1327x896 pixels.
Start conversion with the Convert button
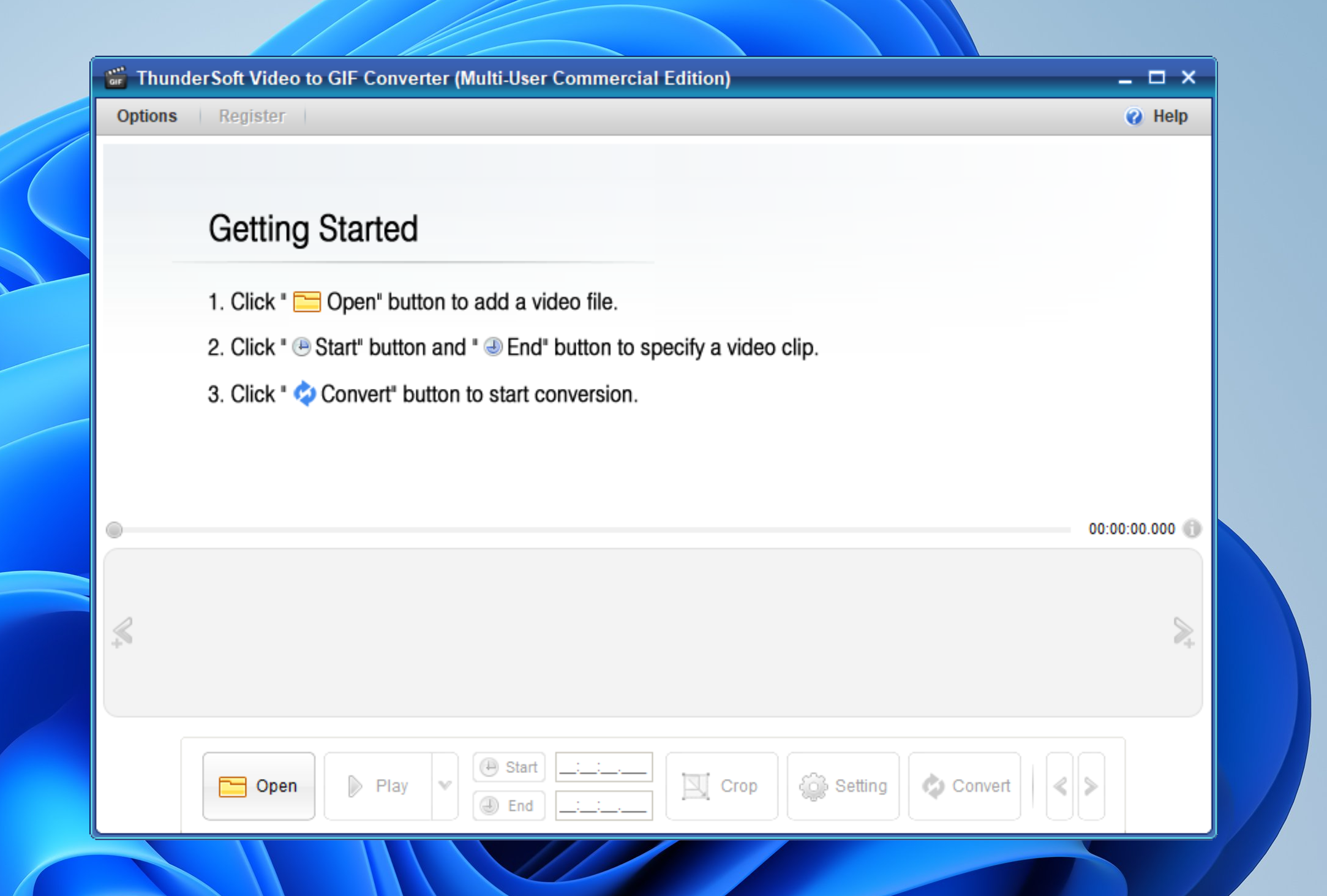pos(964,786)
